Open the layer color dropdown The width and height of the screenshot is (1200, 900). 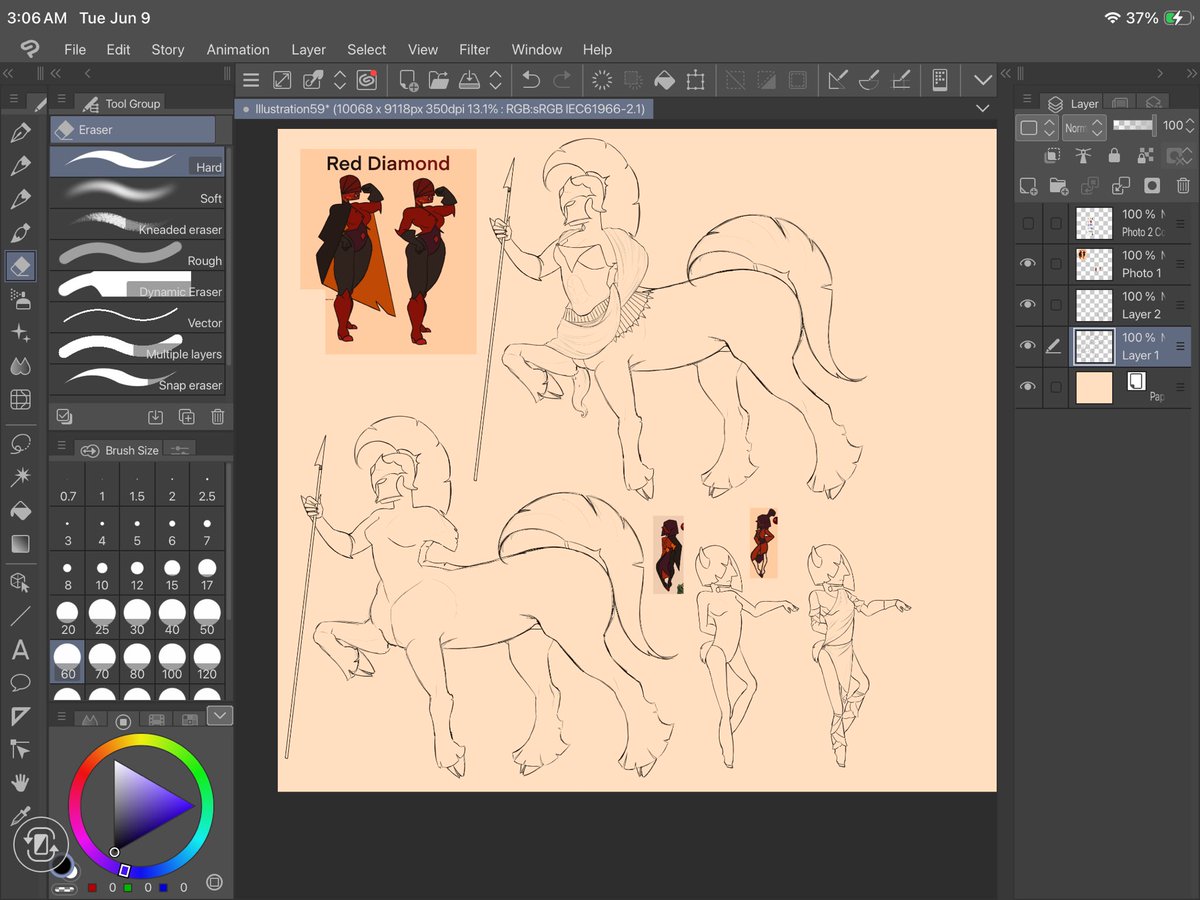coord(1037,127)
